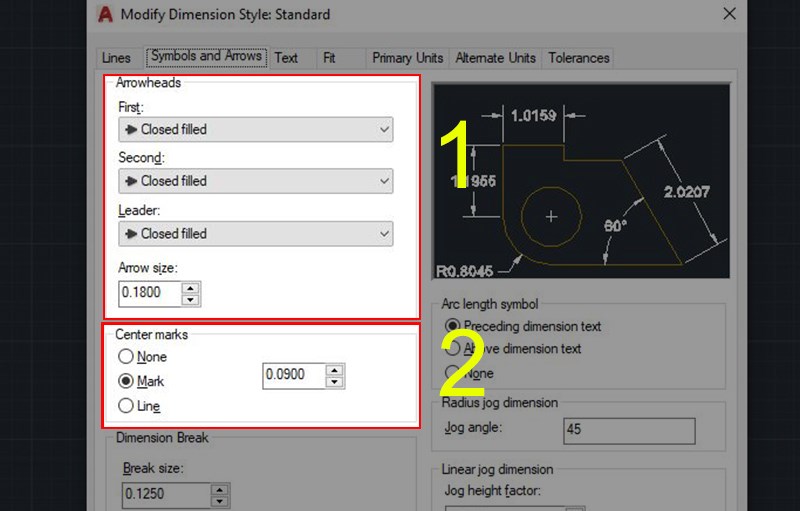
Task: Open the First arrowhead dropdown
Action: [256, 130]
